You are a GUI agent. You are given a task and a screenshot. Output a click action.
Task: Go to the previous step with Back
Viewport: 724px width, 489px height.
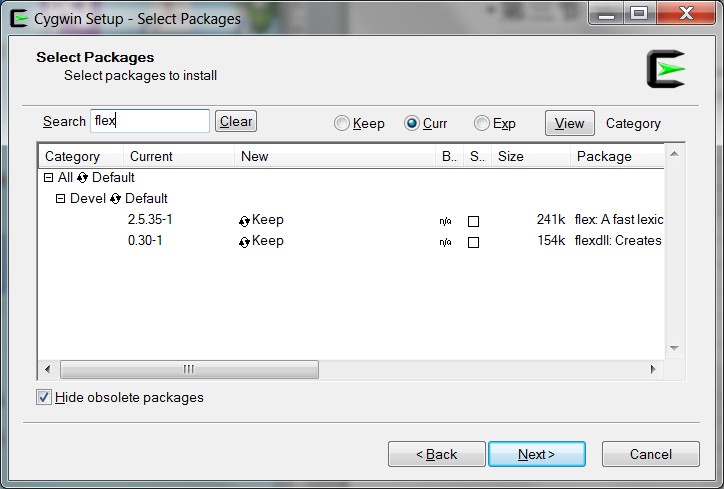tap(437, 454)
